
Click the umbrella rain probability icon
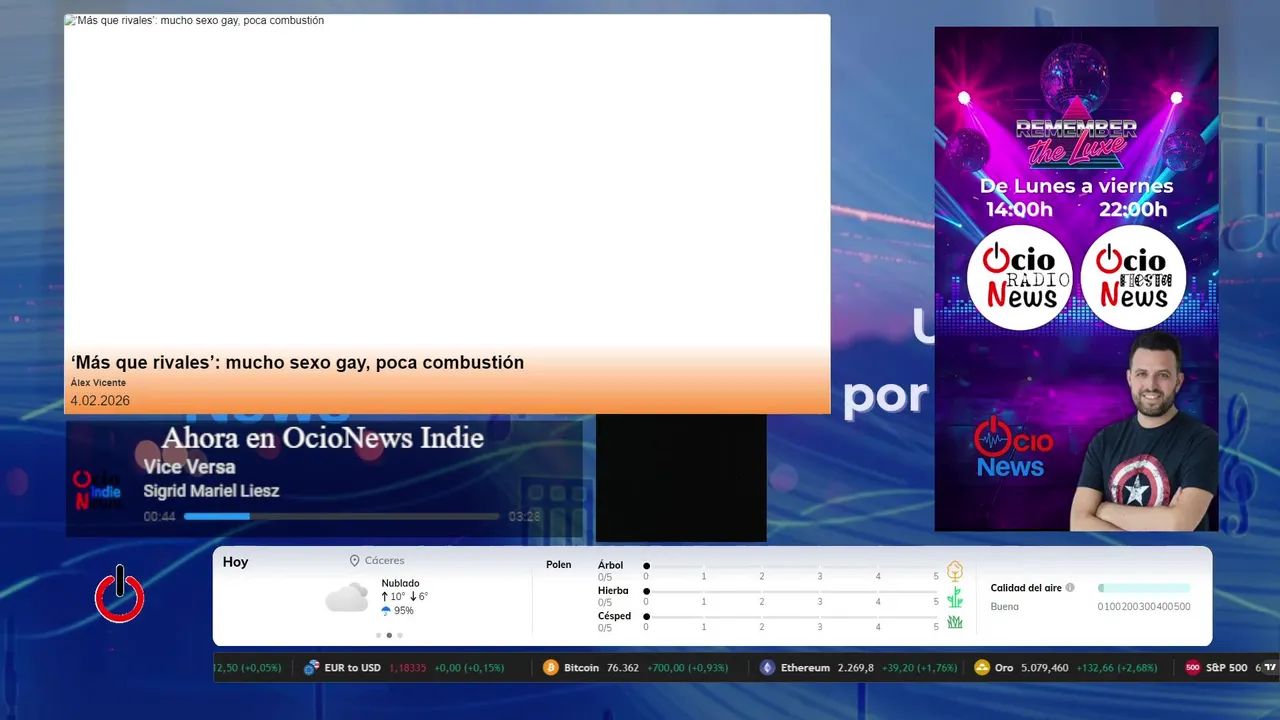386,610
